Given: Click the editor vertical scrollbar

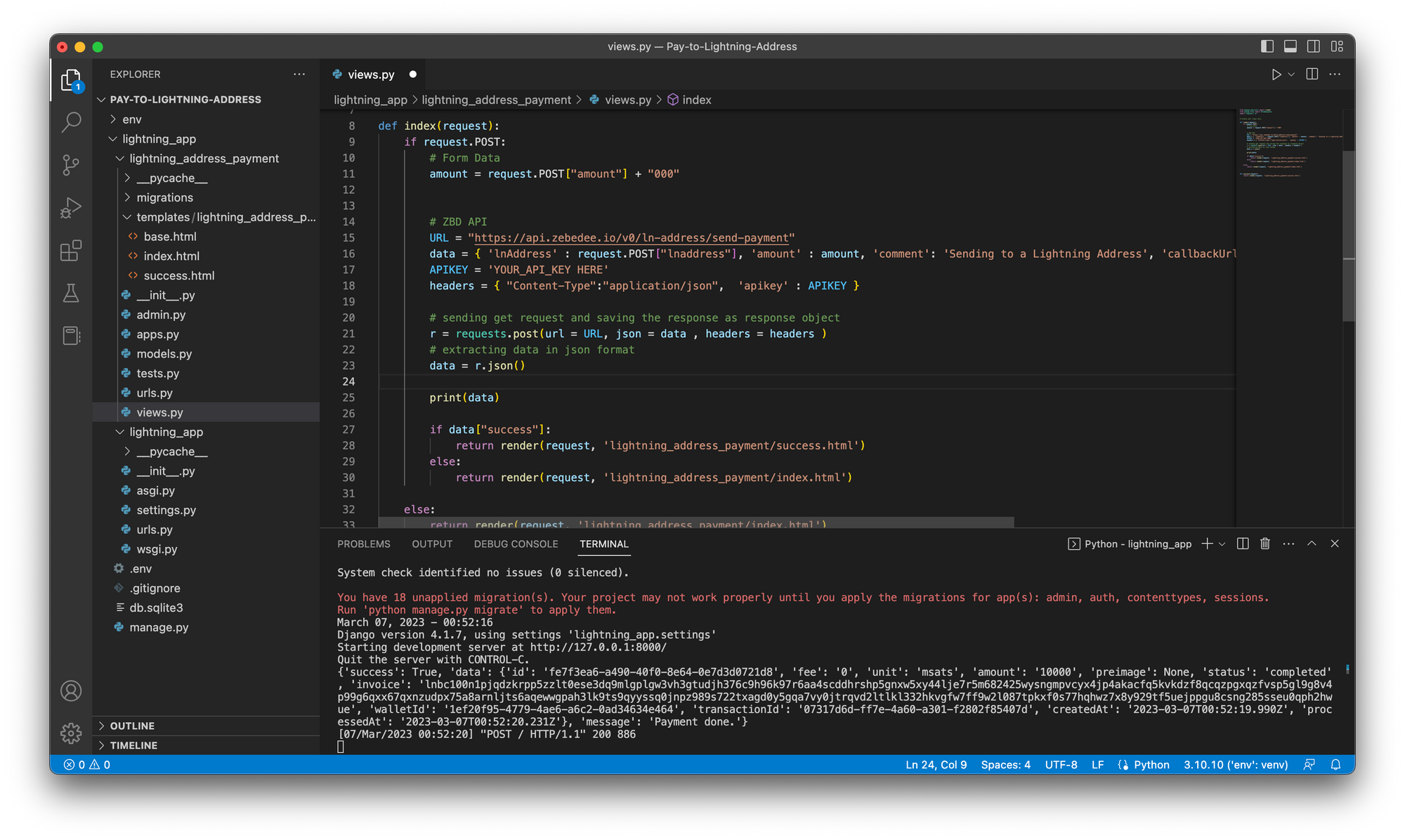Looking at the screenshot, I should click(x=1348, y=236).
